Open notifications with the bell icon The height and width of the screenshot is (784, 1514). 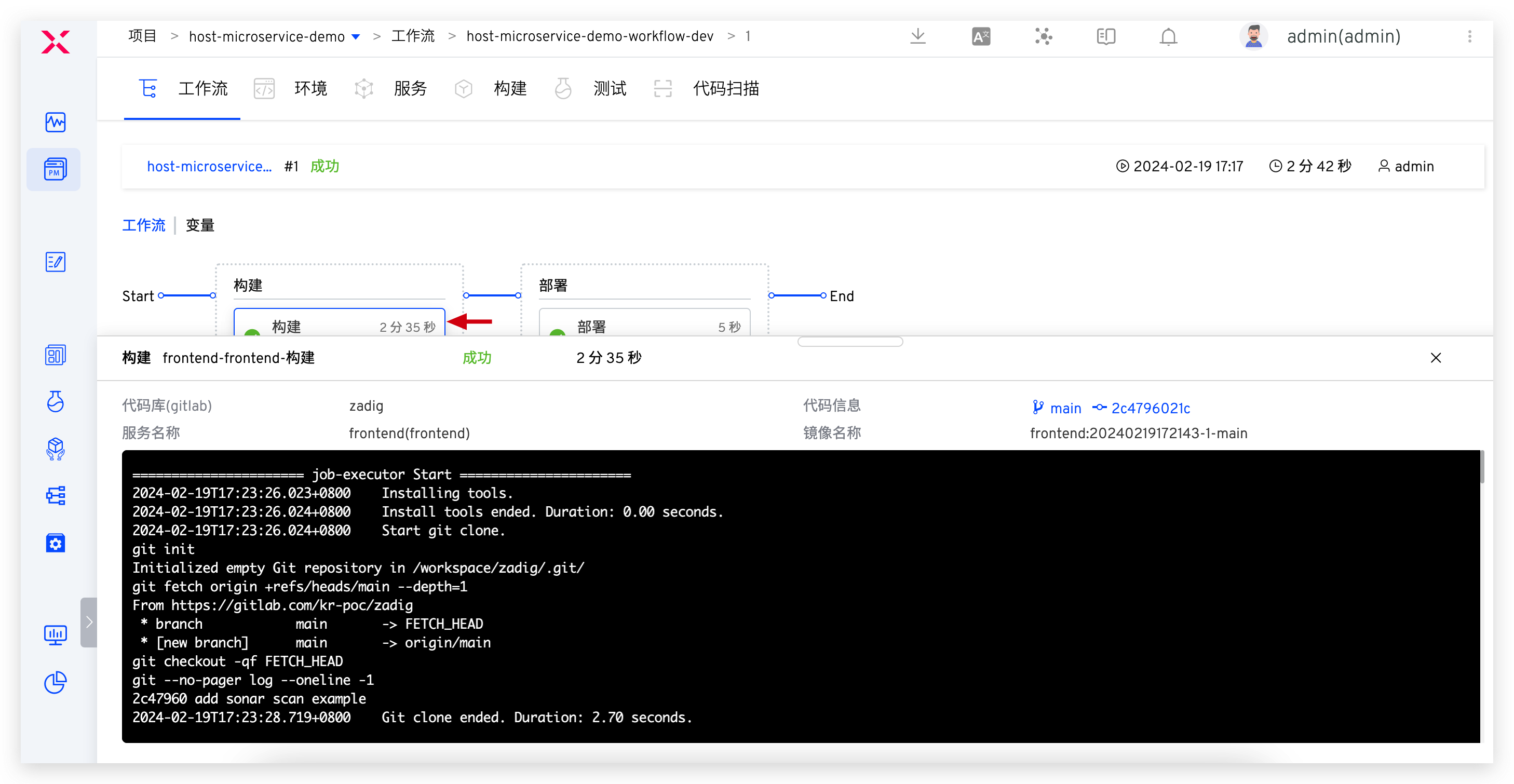pos(1168,36)
